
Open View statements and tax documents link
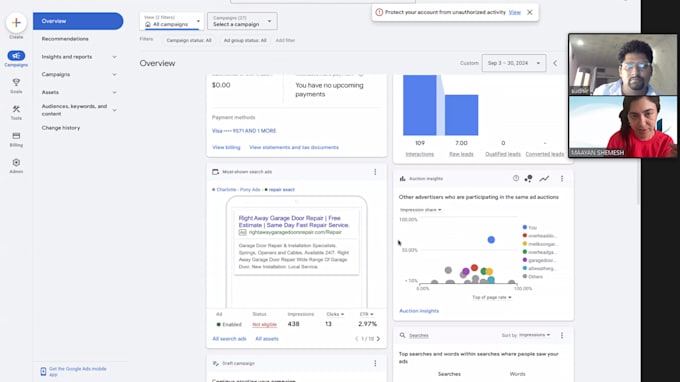[294, 147]
